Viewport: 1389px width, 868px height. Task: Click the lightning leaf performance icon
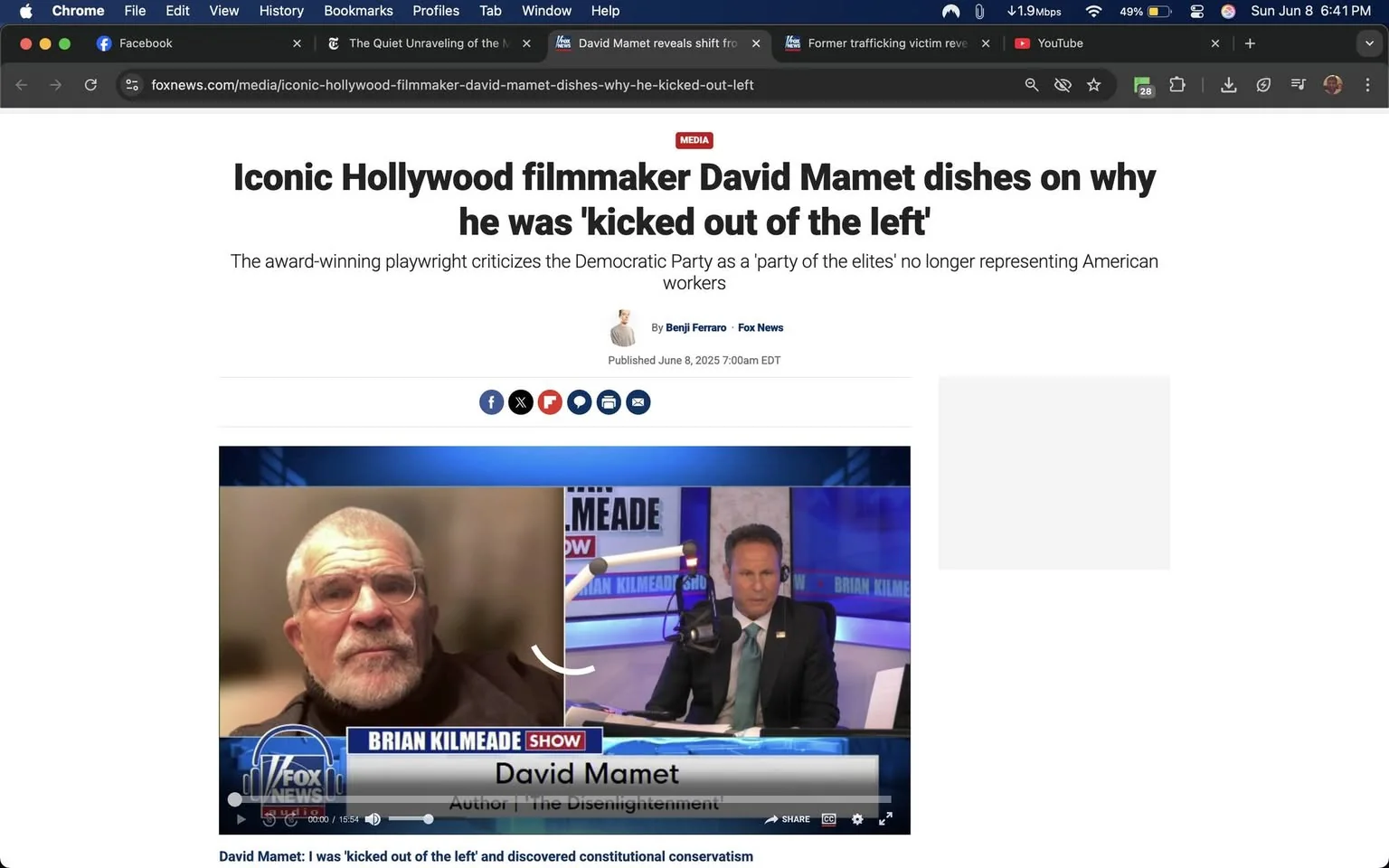pos(1263,85)
